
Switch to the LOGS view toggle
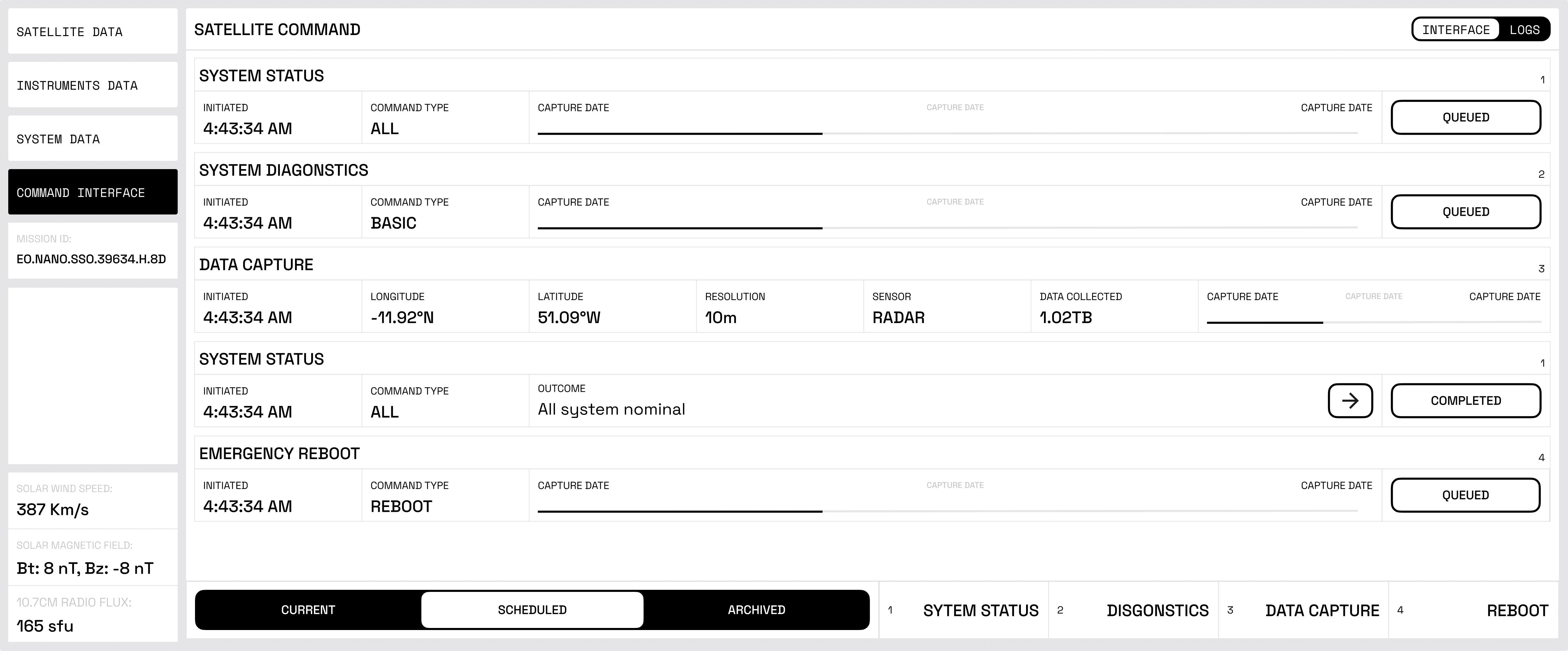pos(1524,30)
